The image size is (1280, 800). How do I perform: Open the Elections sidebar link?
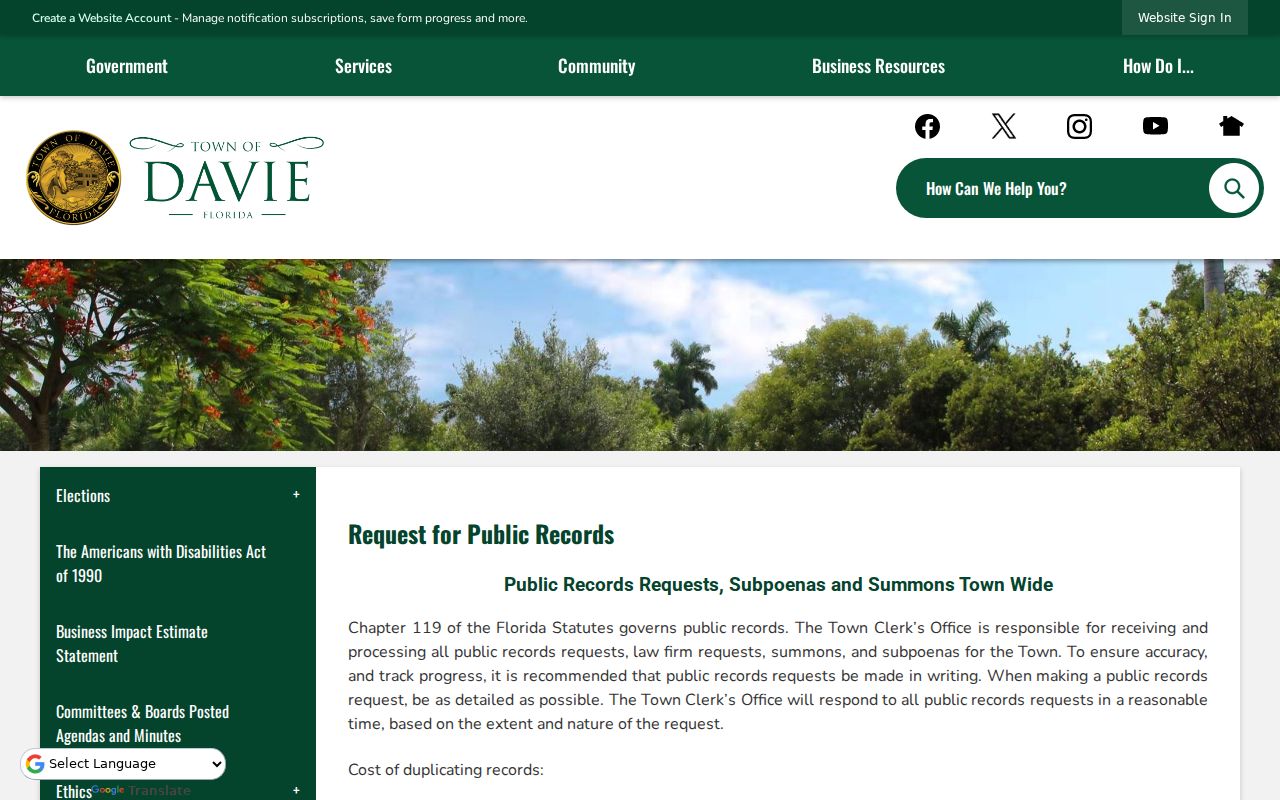pyautogui.click(x=83, y=495)
